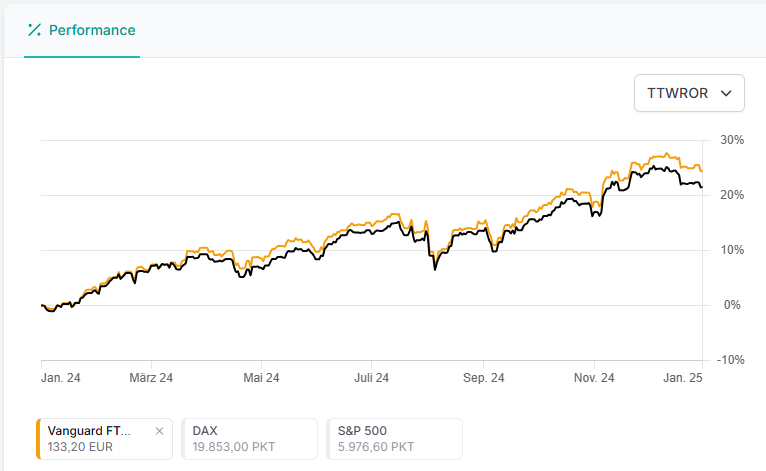Click the Jan. 25 x-axis label

click(x=685, y=378)
